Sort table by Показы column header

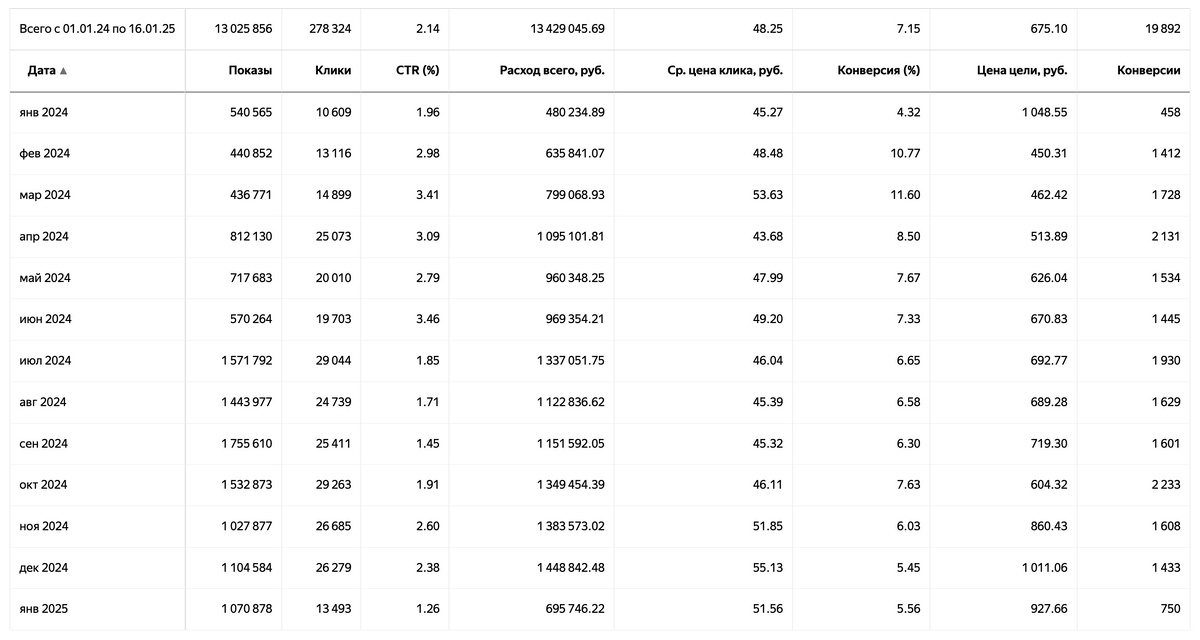(x=250, y=71)
